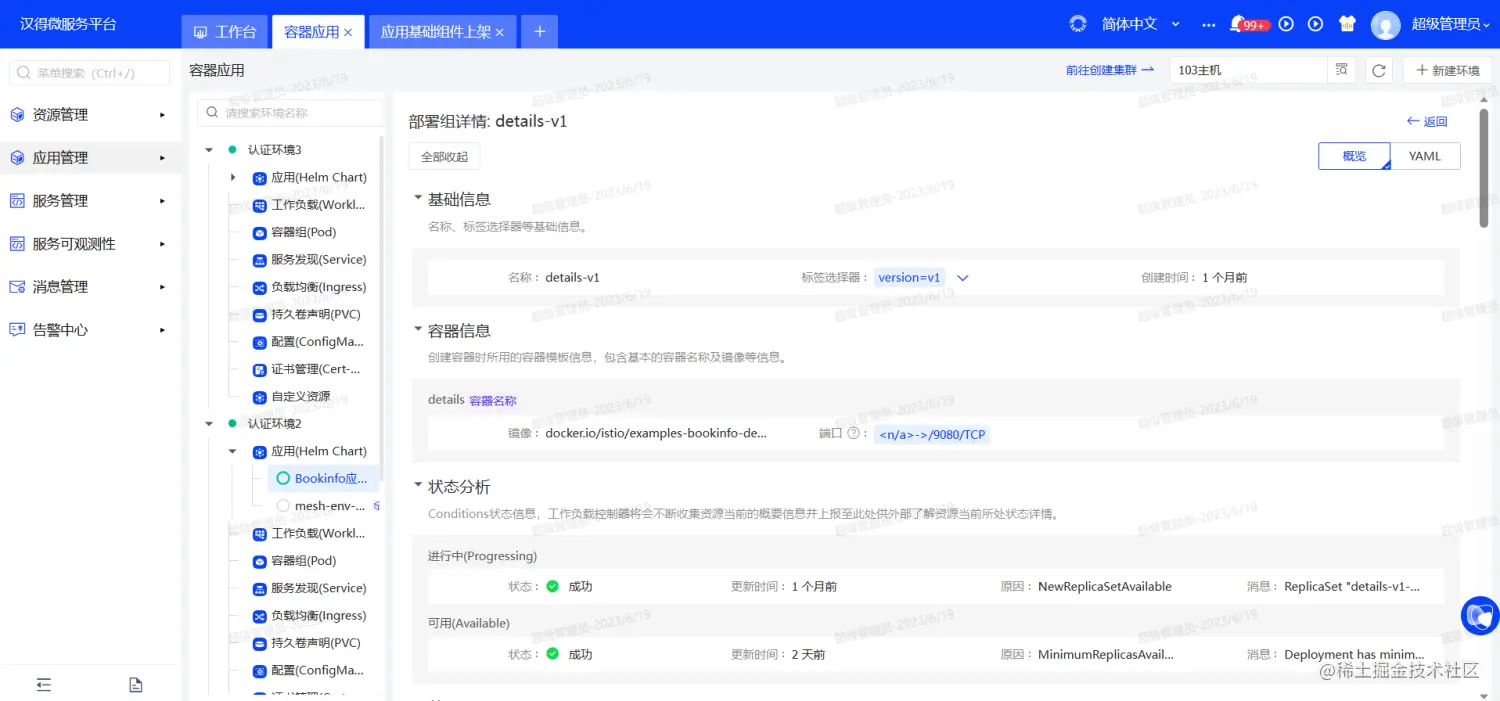Screen dimensions: 1500x701
Task: Click the help icon next to 端口
Action: click(x=853, y=434)
